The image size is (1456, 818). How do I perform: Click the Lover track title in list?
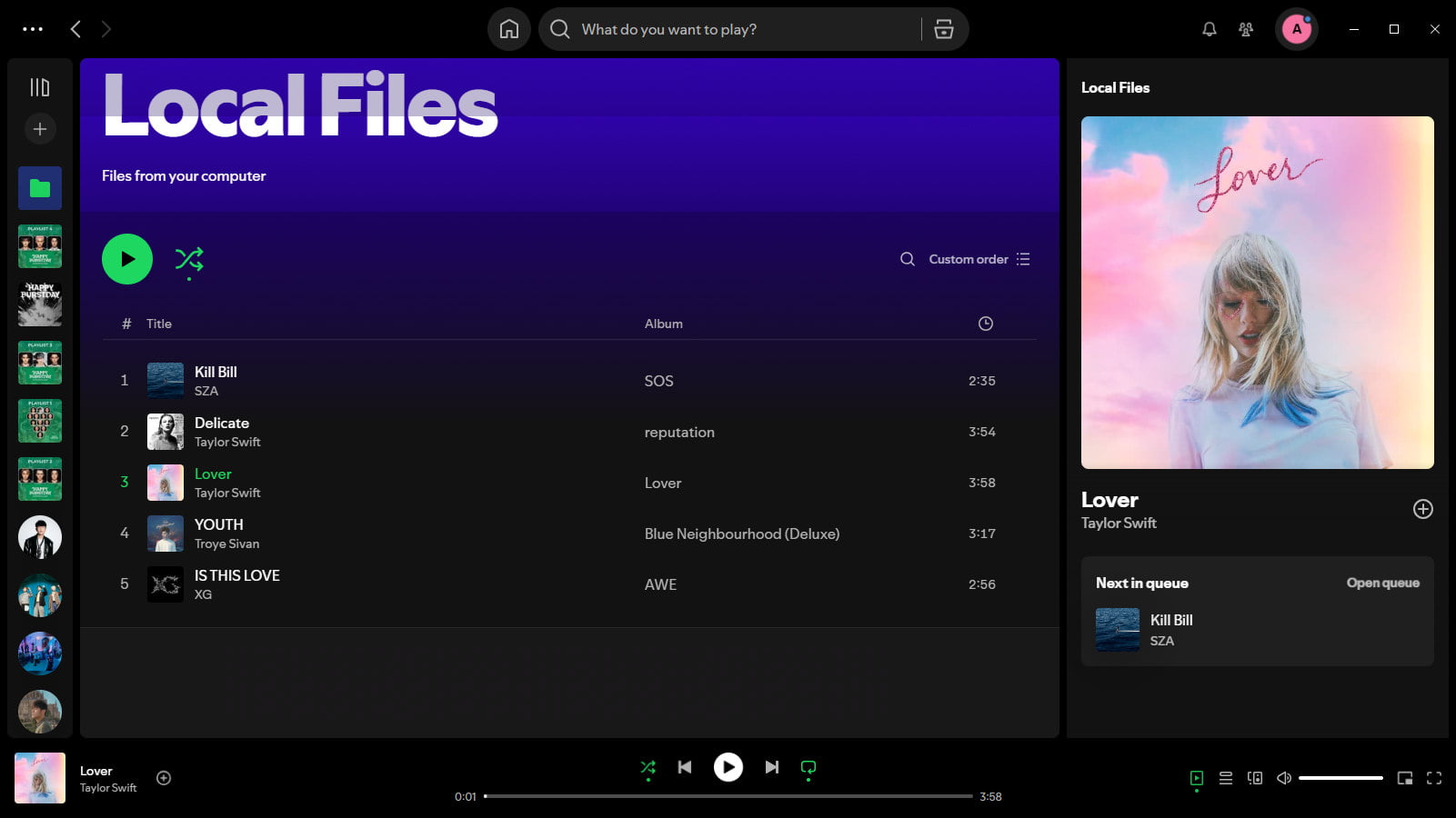(213, 474)
